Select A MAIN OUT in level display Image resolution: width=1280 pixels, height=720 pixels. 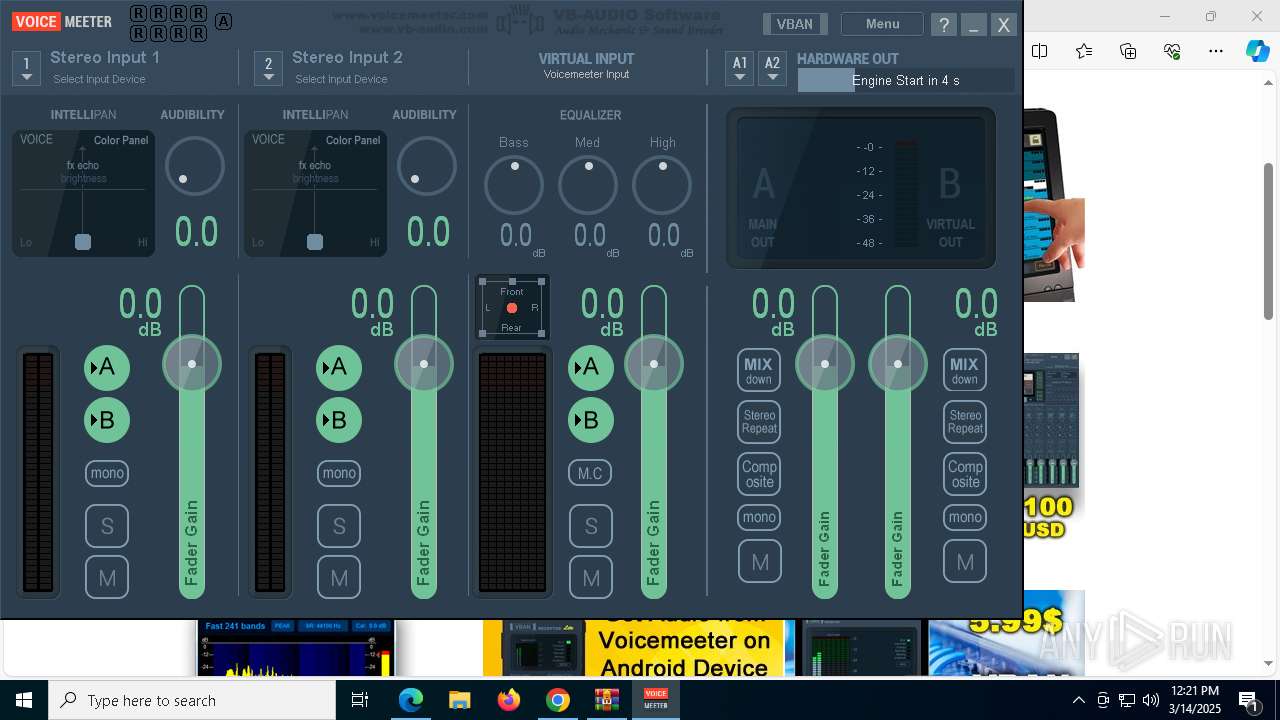coord(763,205)
